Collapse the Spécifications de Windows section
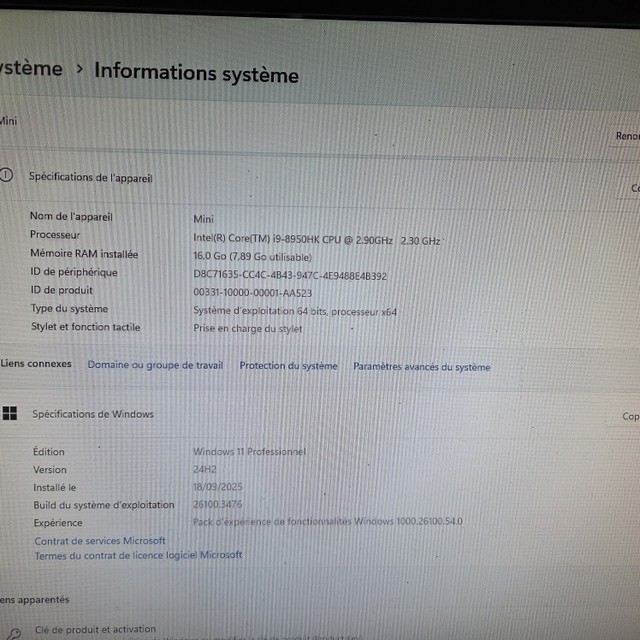This screenshot has height=640, width=640. tap(320, 414)
